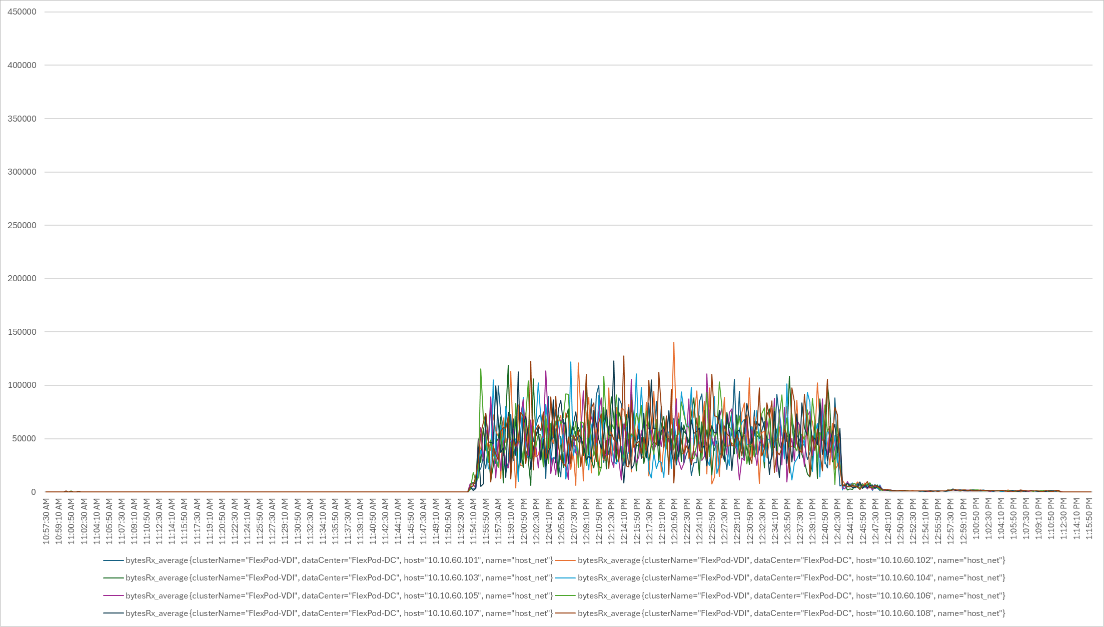
Task: Click the 12:00:50 PM time axis label
Action: coord(524,521)
